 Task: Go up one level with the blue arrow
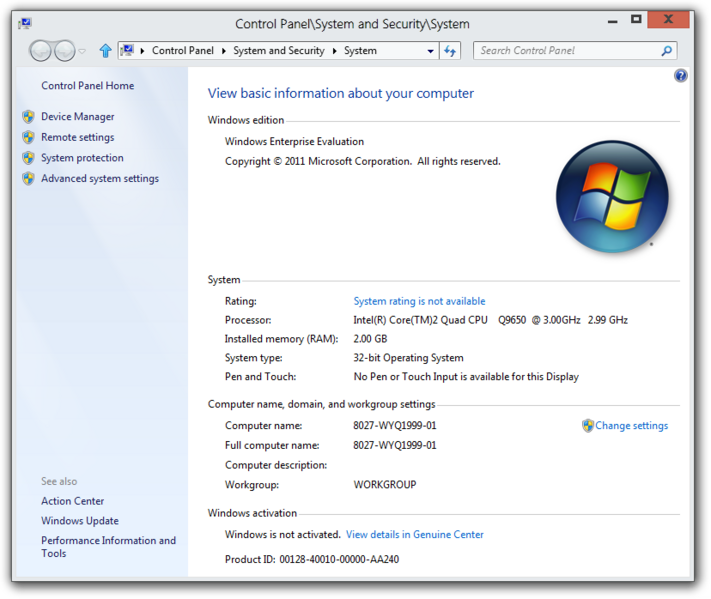pos(105,51)
